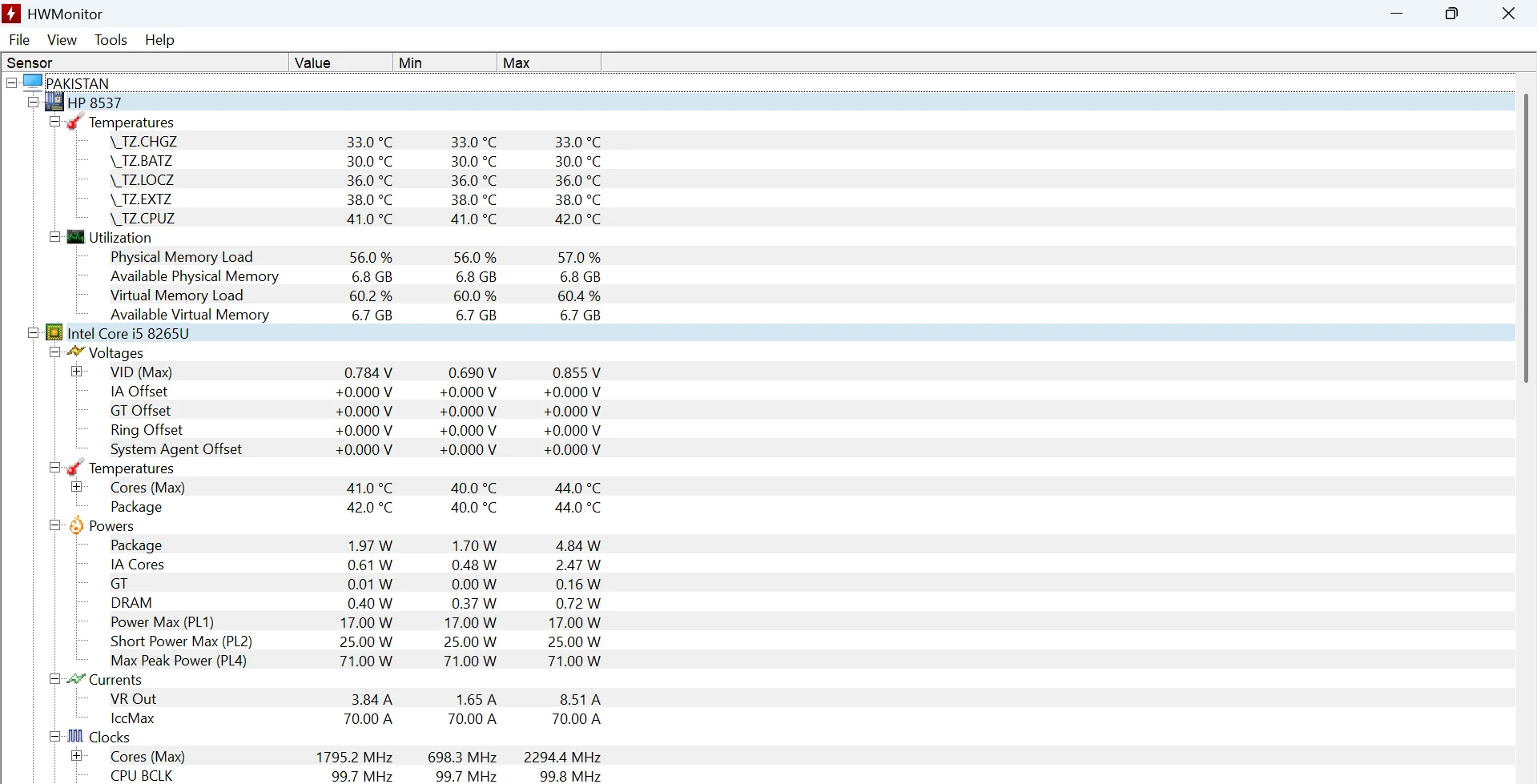Collapse the Temperatures section under HP 8537
This screenshot has width=1537, height=784.
pos(54,122)
